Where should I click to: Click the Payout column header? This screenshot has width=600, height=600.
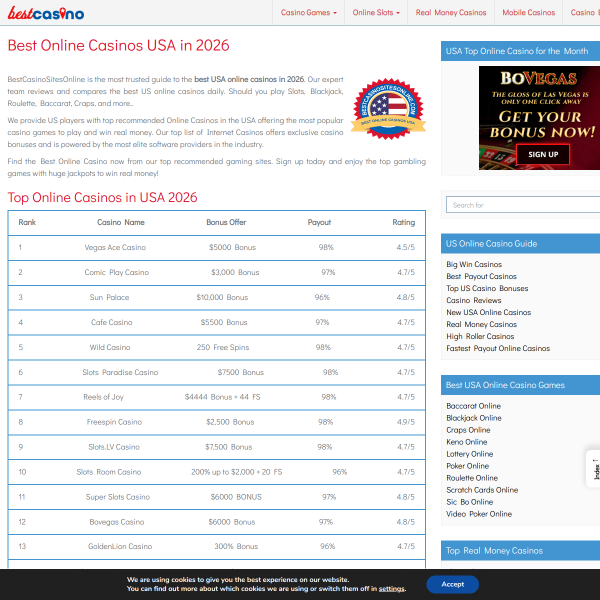pos(319,223)
